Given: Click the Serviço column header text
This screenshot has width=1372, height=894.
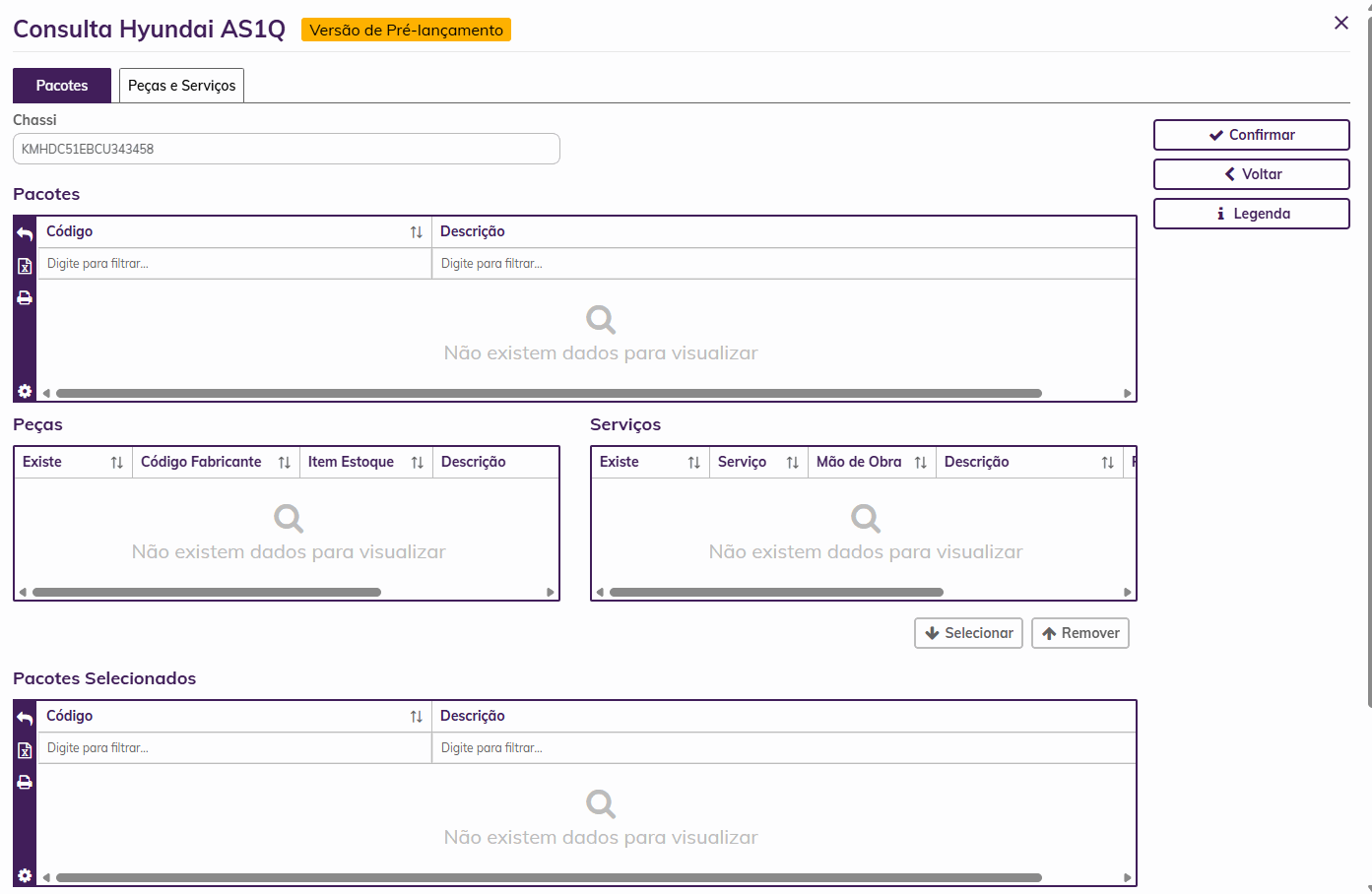Looking at the screenshot, I should [742, 463].
